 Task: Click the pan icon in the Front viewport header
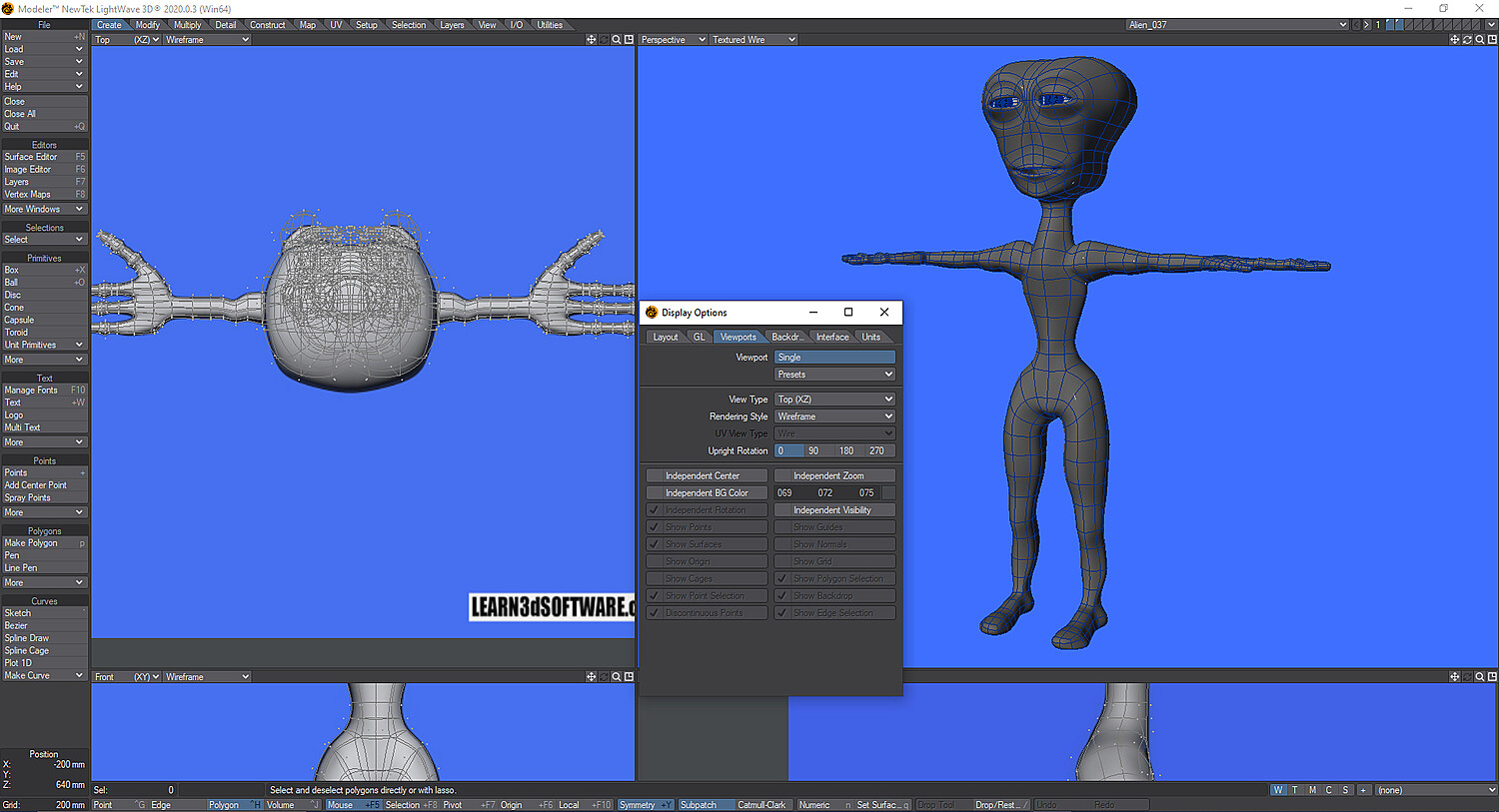(592, 676)
